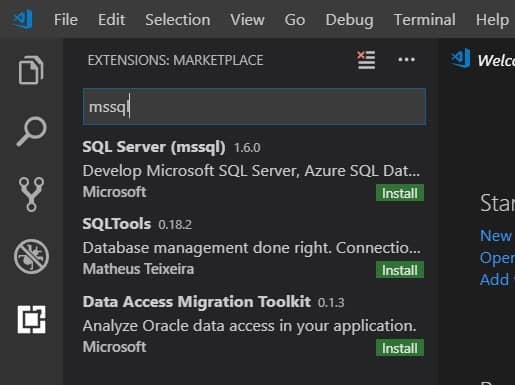Open the Debug bug icon in activity bar
515x385 pixels.
point(31,257)
